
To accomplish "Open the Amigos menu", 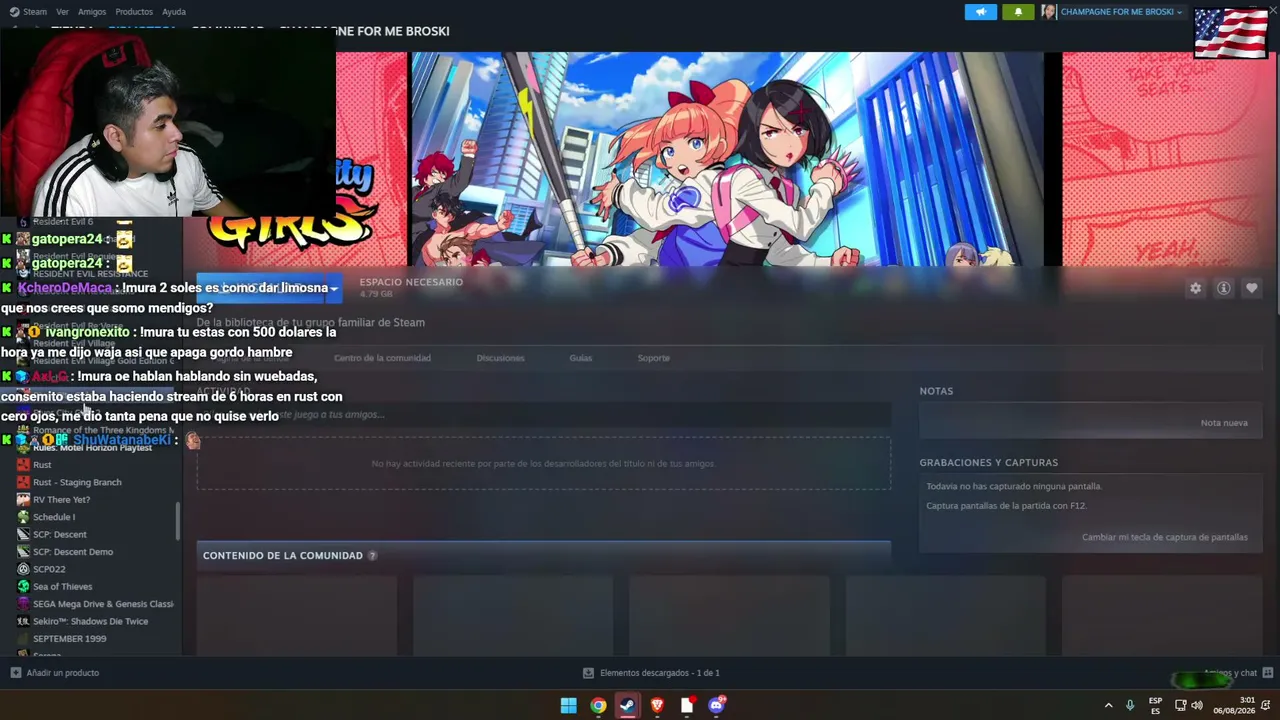I will click(x=92, y=12).
